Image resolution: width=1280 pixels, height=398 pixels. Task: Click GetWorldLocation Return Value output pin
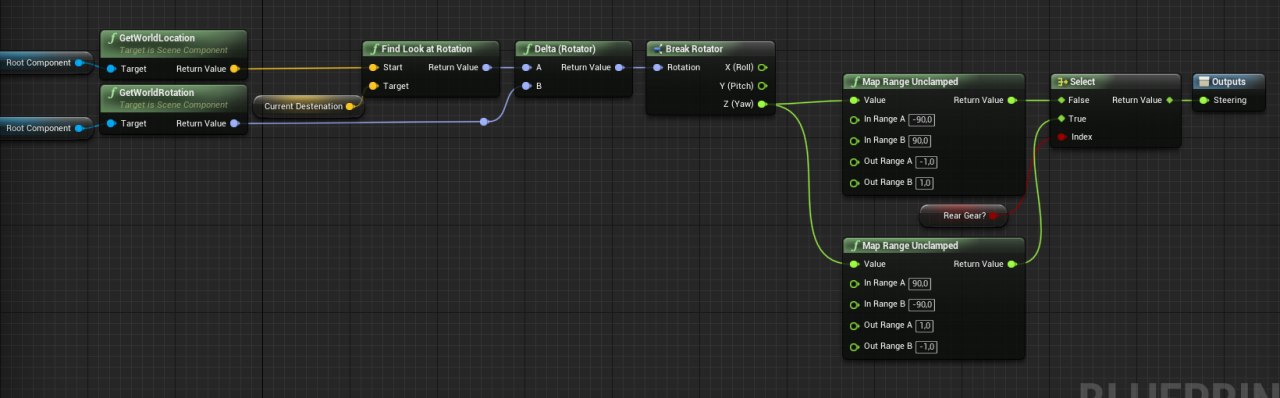click(x=234, y=69)
